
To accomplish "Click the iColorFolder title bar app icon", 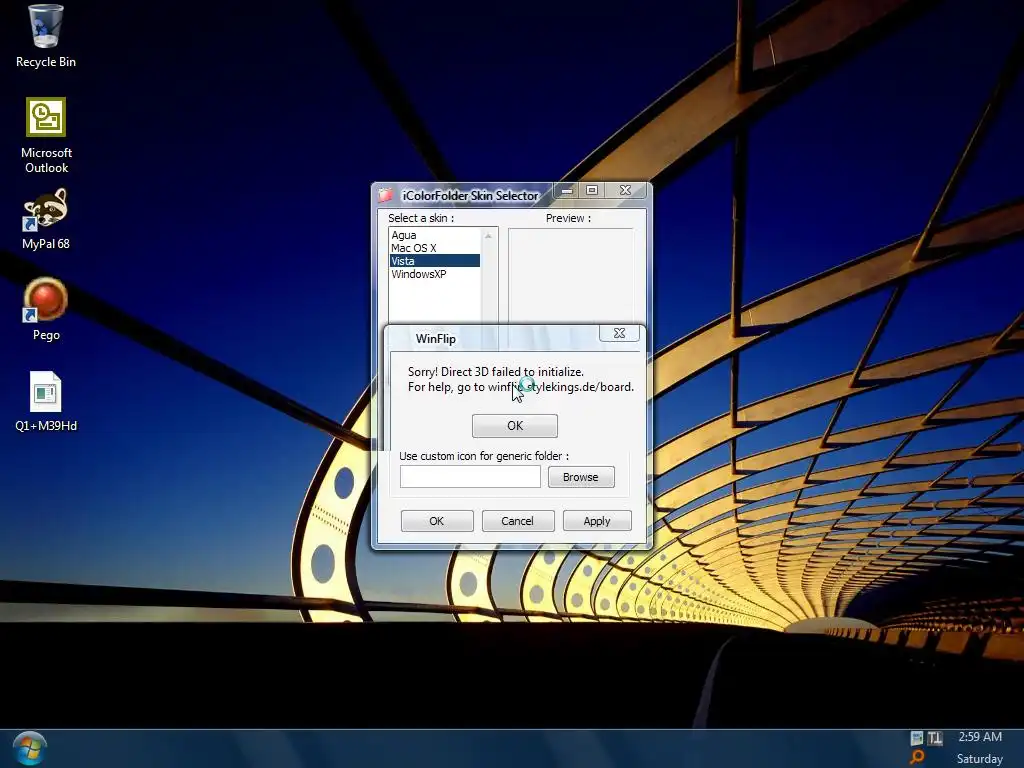I will click(386, 195).
